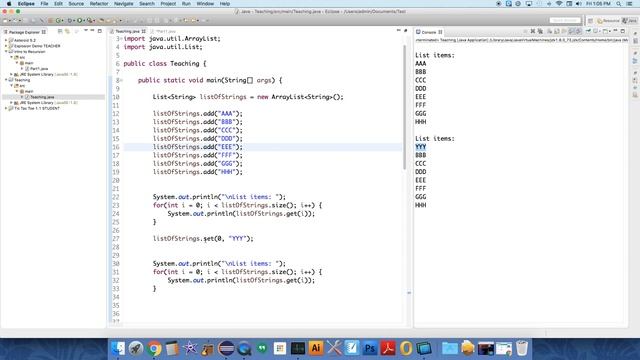The image size is (640, 360).
Task: Collapse the Intro to Recursion project
Action: (x=6, y=52)
